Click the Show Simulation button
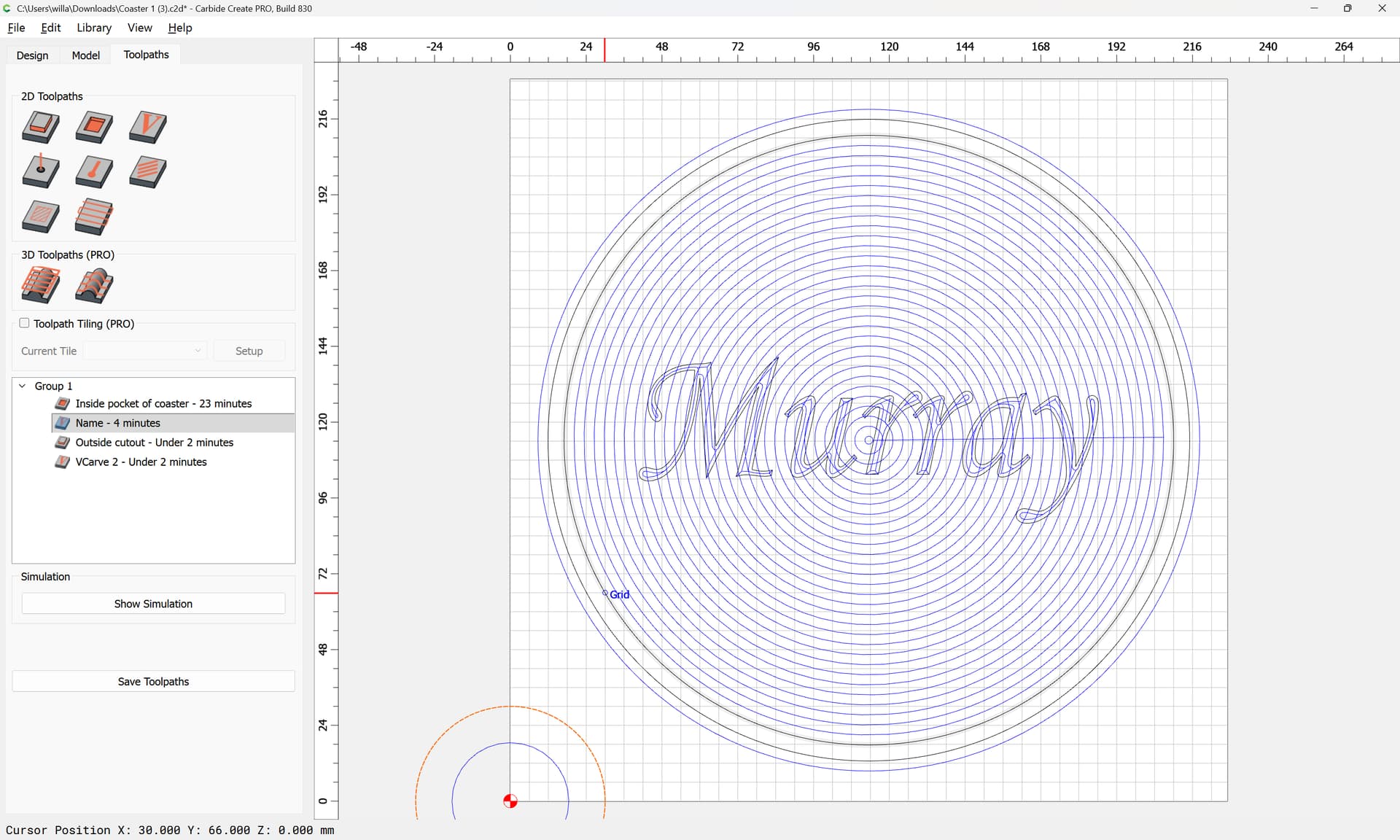The height and width of the screenshot is (840, 1400). [x=153, y=604]
